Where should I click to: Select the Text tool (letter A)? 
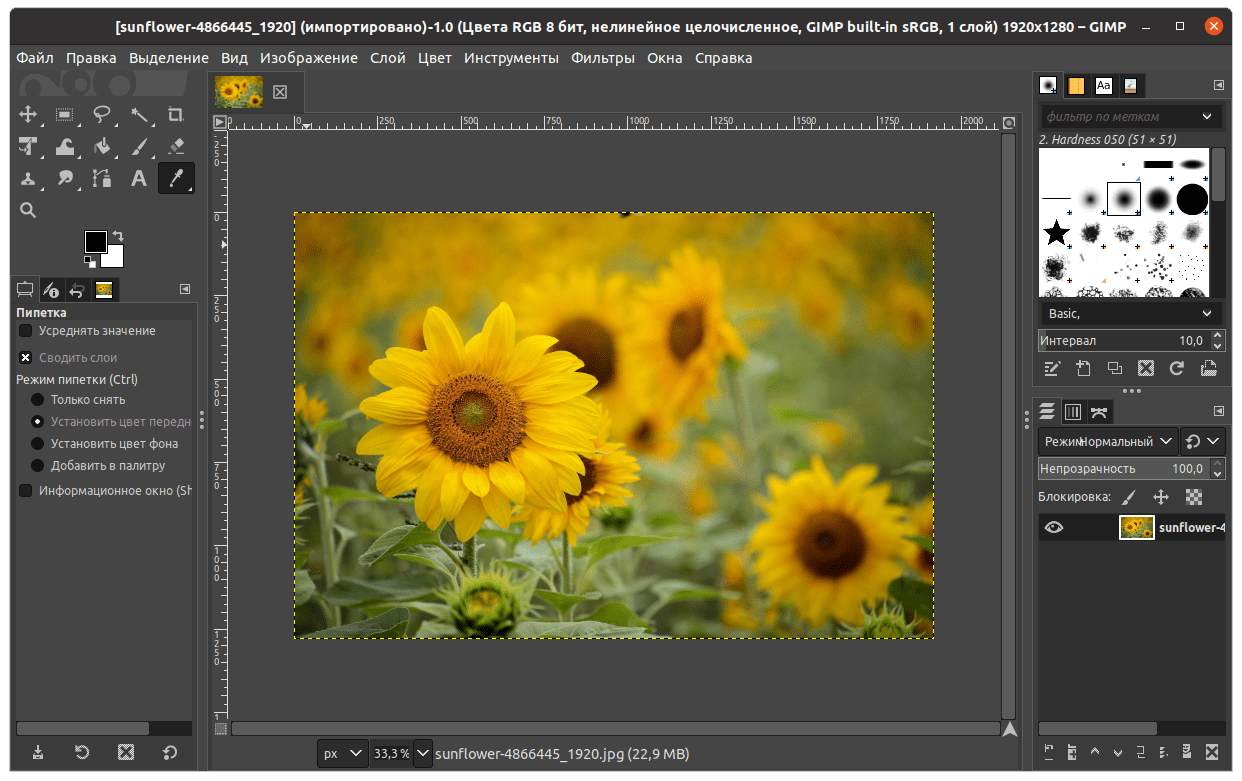click(139, 179)
